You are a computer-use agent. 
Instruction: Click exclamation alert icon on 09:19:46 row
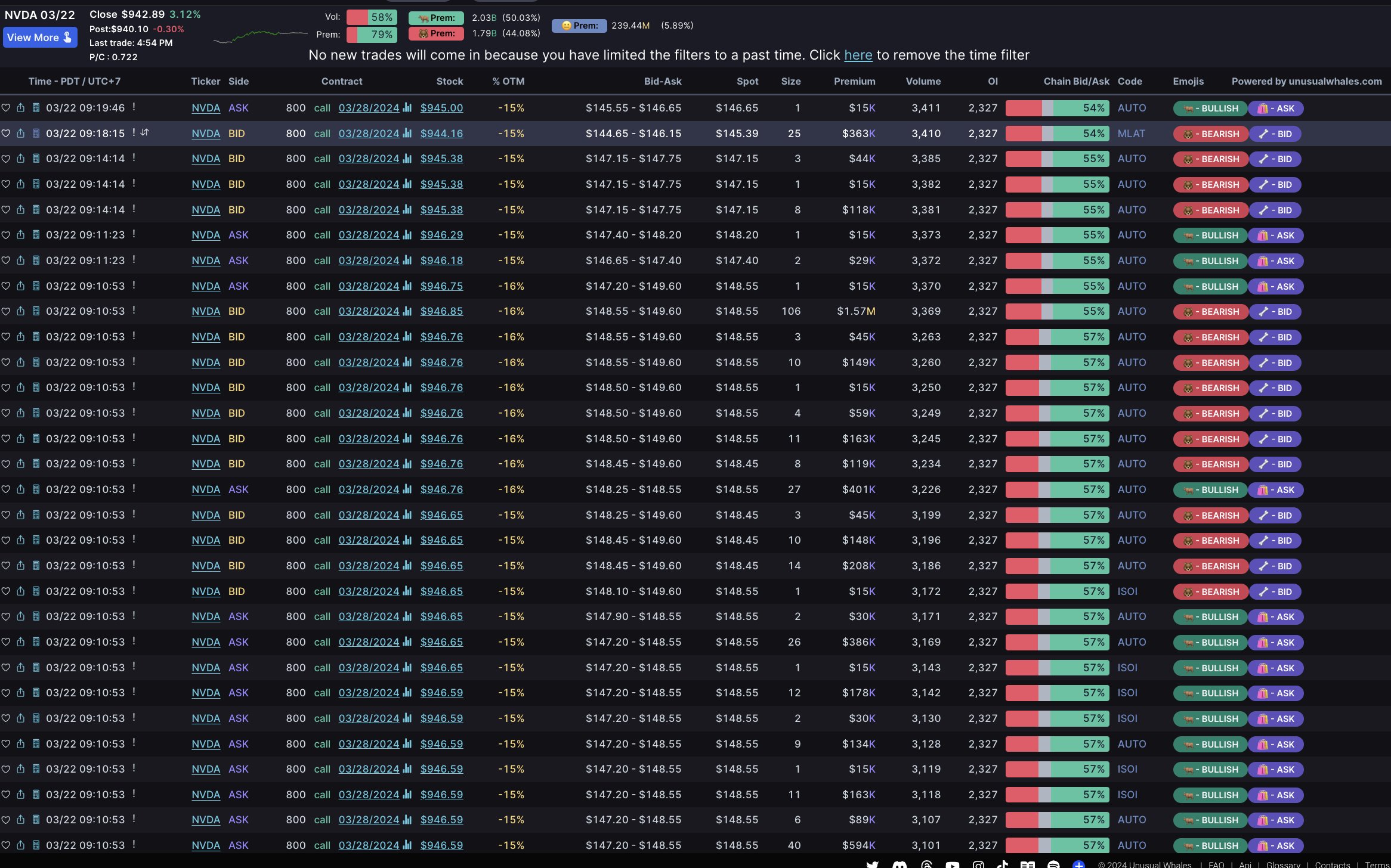point(134,107)
